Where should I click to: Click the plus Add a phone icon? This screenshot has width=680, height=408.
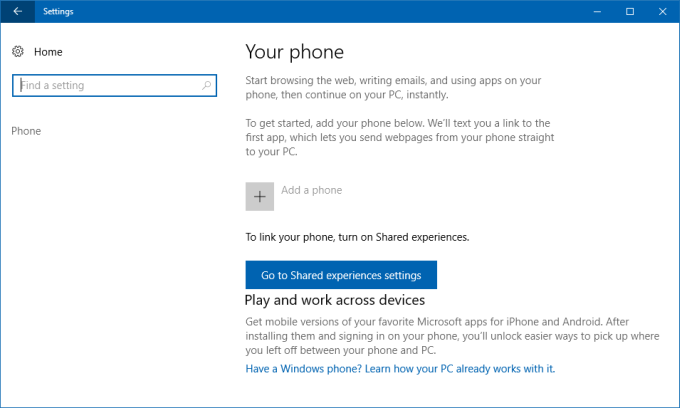tap(260, 196)
